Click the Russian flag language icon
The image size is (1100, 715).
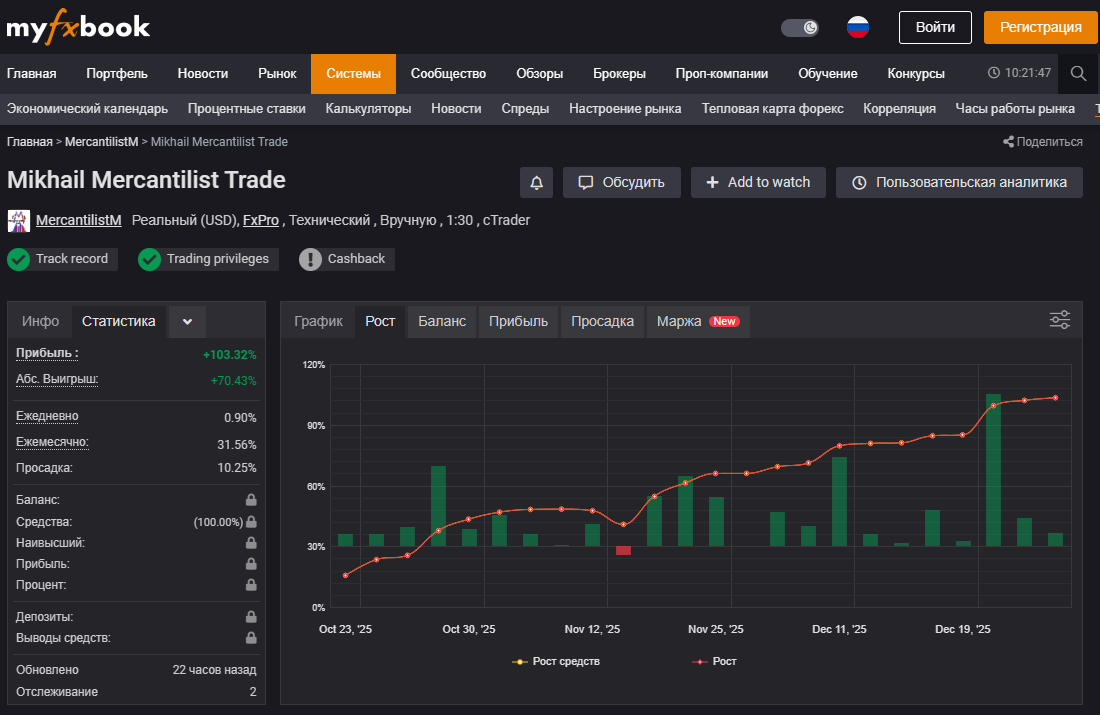[857, 27]
